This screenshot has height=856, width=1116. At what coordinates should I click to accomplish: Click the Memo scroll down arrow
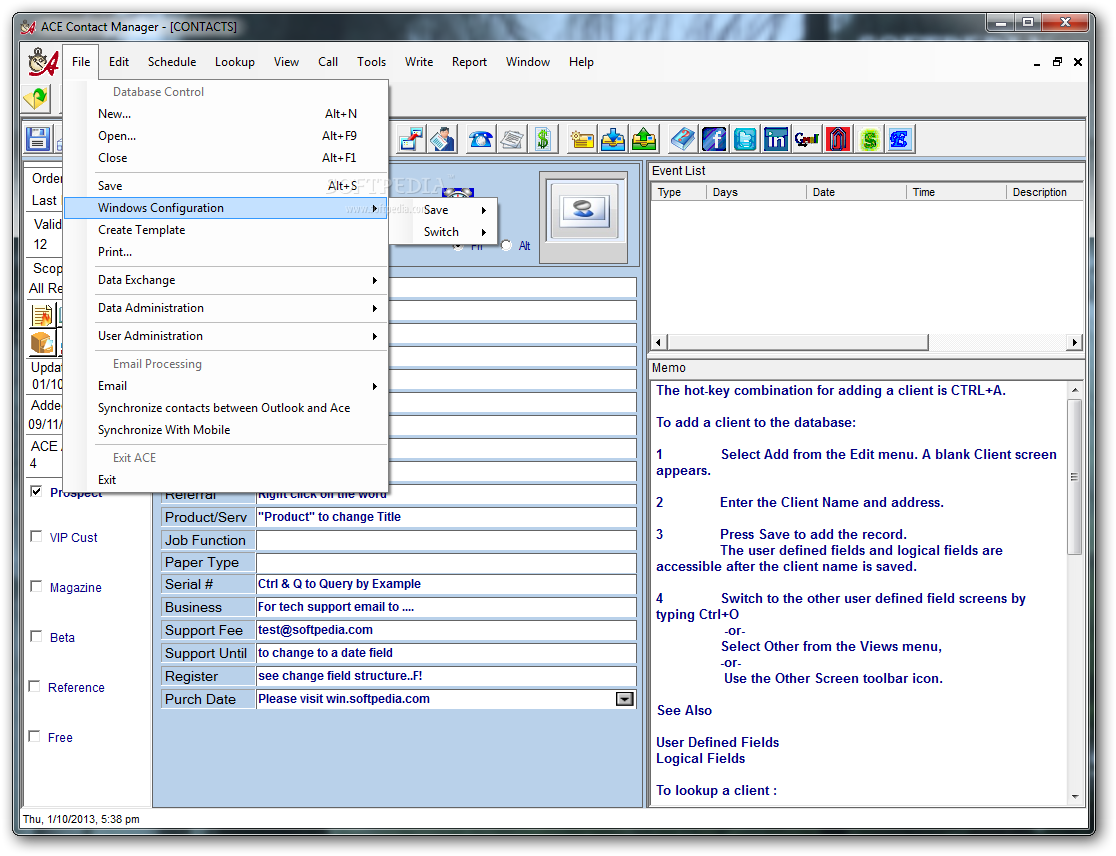click(1075, 797)
